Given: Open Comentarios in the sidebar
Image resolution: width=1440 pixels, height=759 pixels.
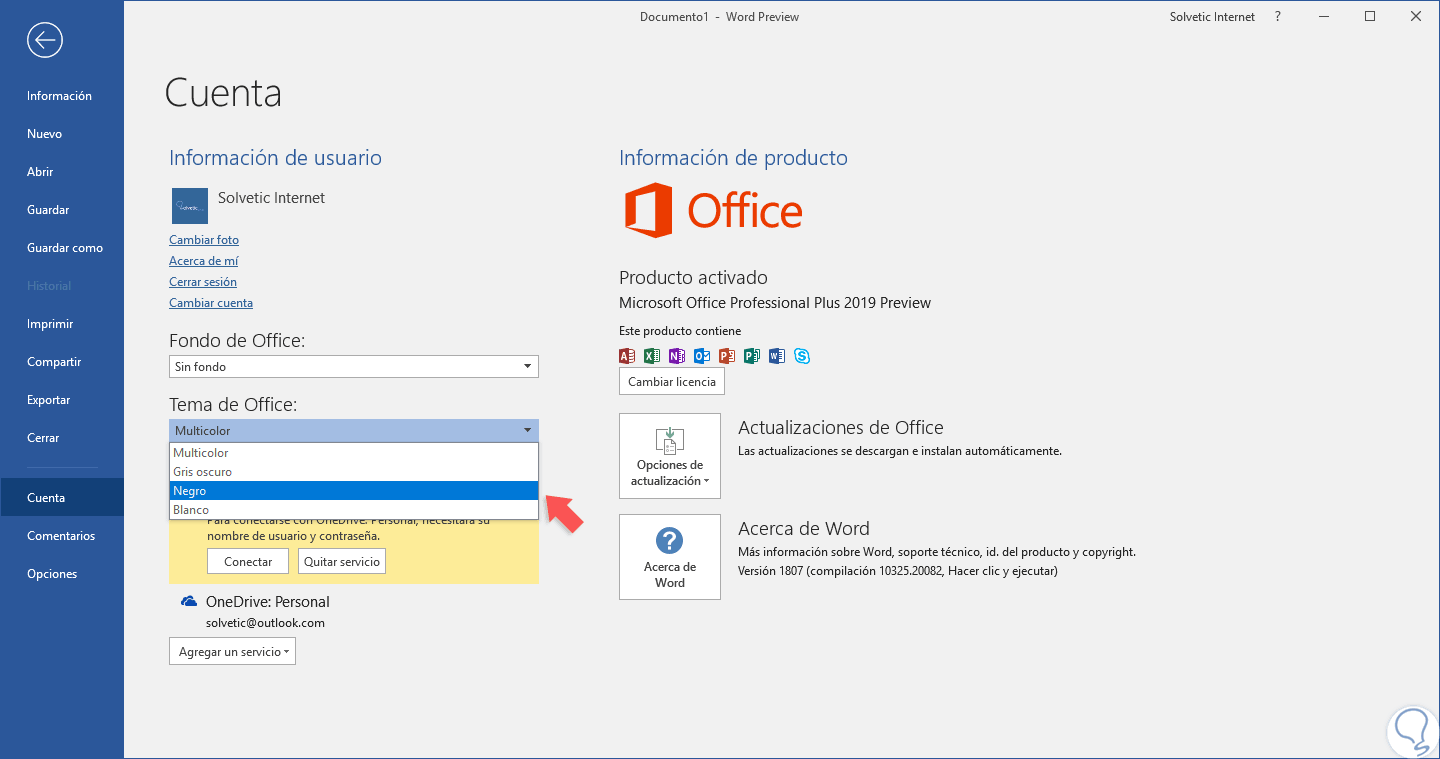Looking at the screenshot, I should click(x=62, y=536).
